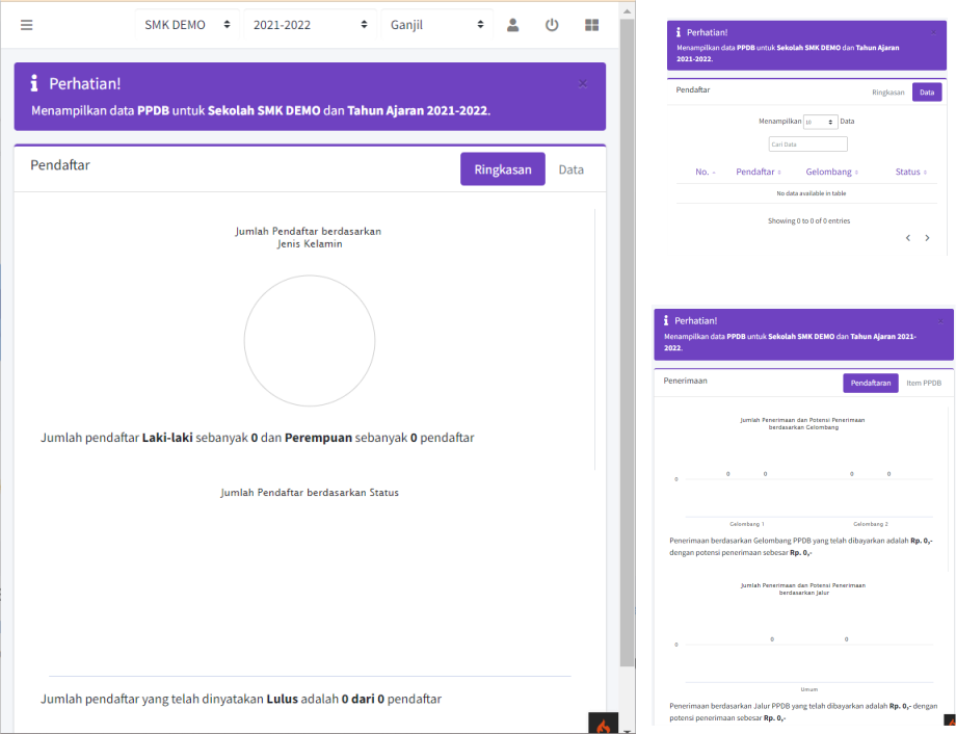Click the user profile icon
This screenshot has width=956, height=734.
[513, 25]
